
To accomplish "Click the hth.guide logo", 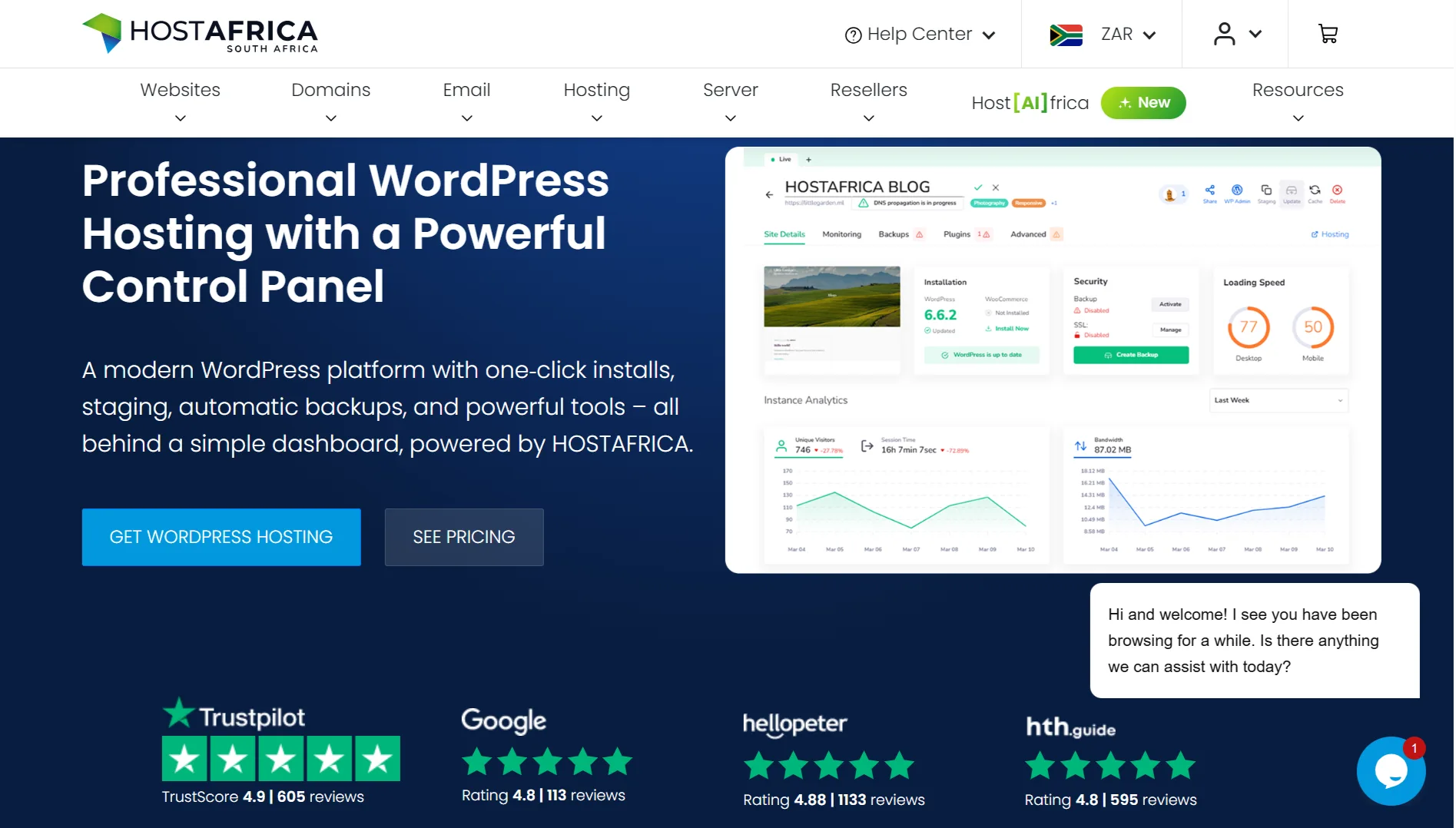I will (1070, 727).
